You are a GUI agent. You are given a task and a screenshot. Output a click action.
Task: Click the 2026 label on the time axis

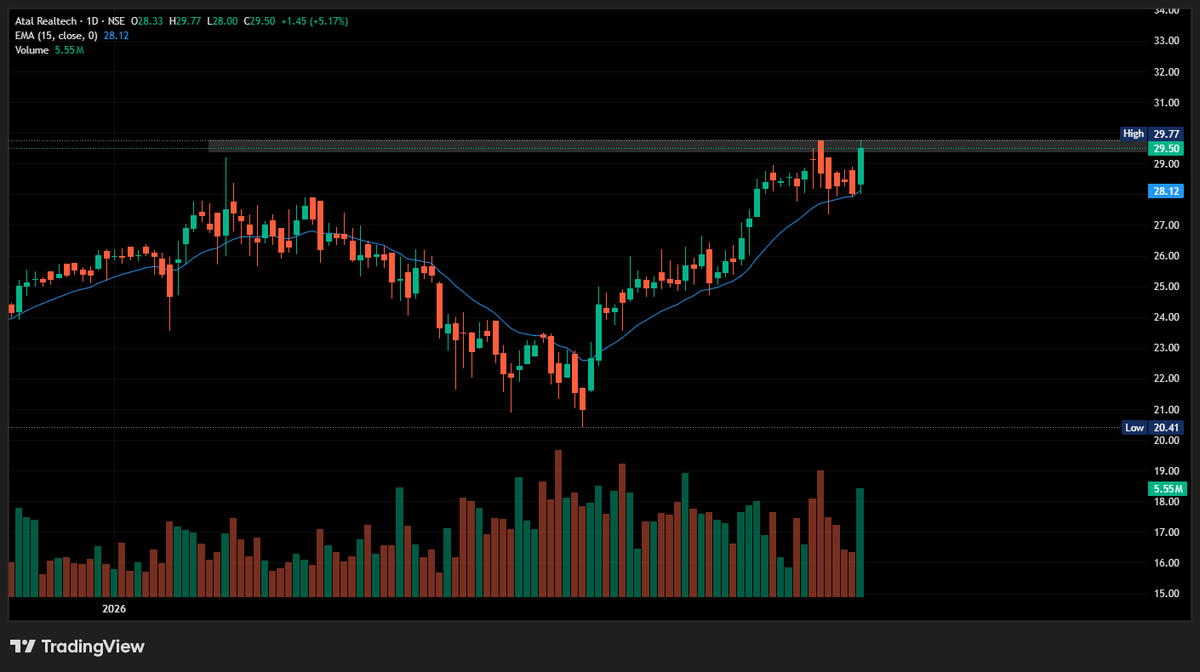[x=115, y=608]
